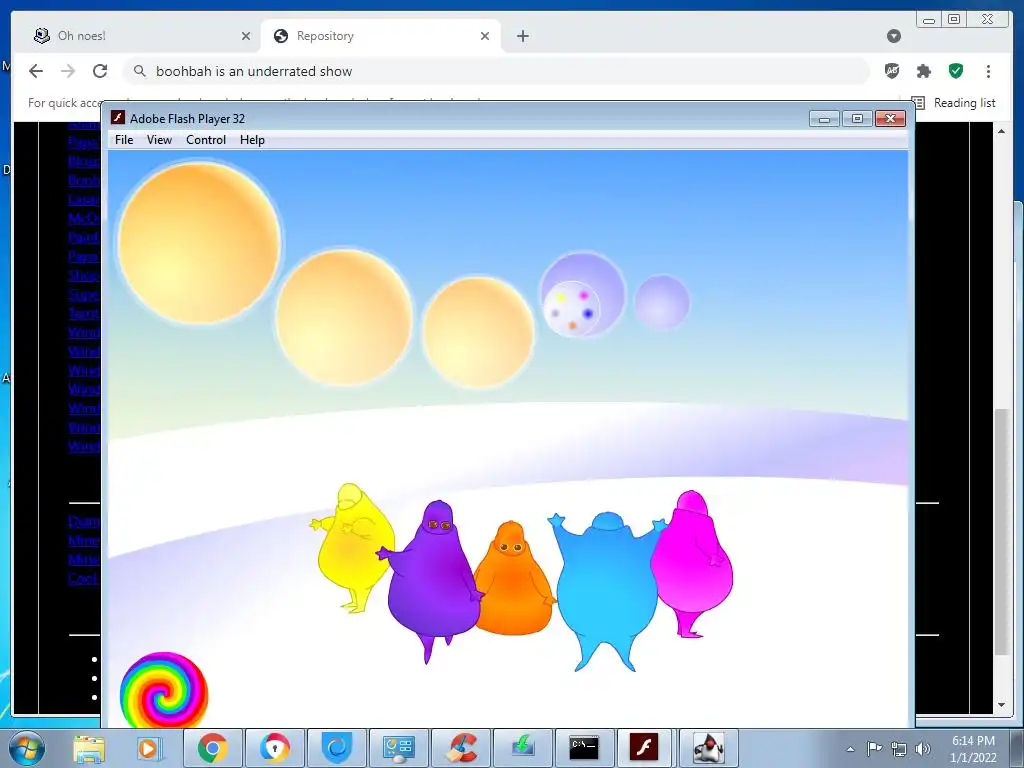Click the taskbar clock showing 6:14 PM
The width and height of the screenshot is (1024, 768).
point(973,749)
